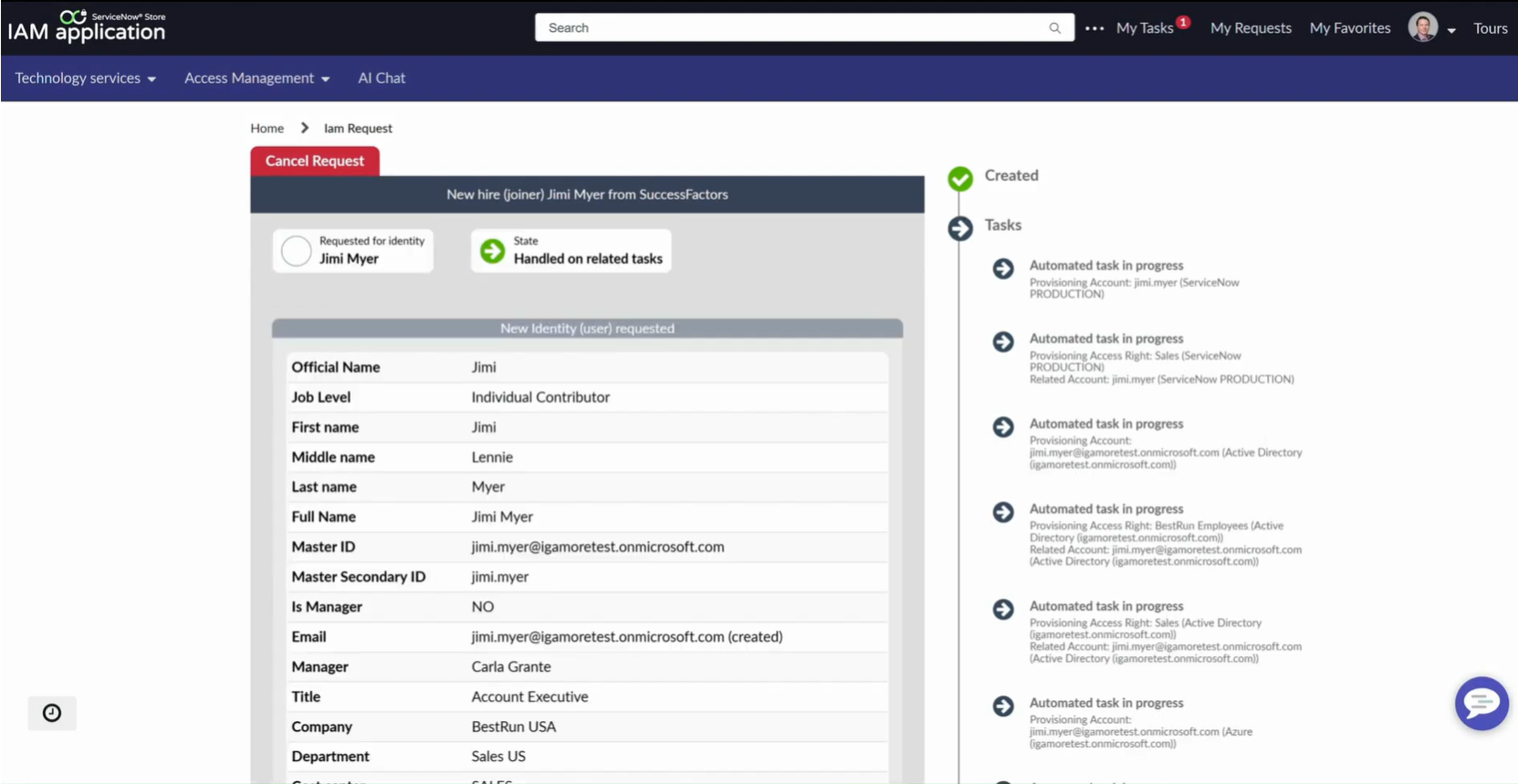The height and width of the screenshot is (784, 1518).
Task: Click arrow icon for Sales ServiceNow access right task
Action: click(x=1003, y=341)
